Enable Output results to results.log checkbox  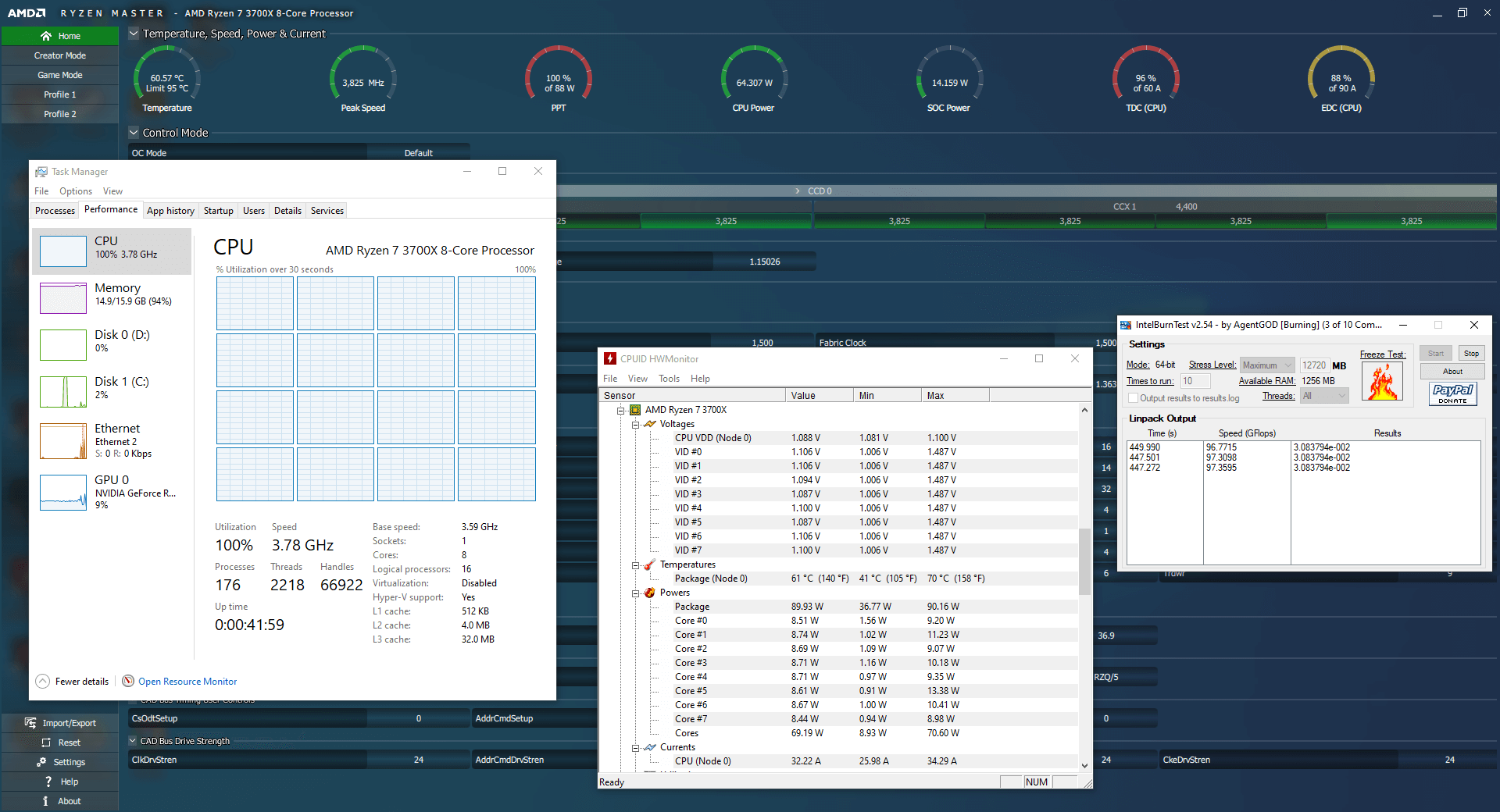pyautogui.click(x=1133, y=398)
